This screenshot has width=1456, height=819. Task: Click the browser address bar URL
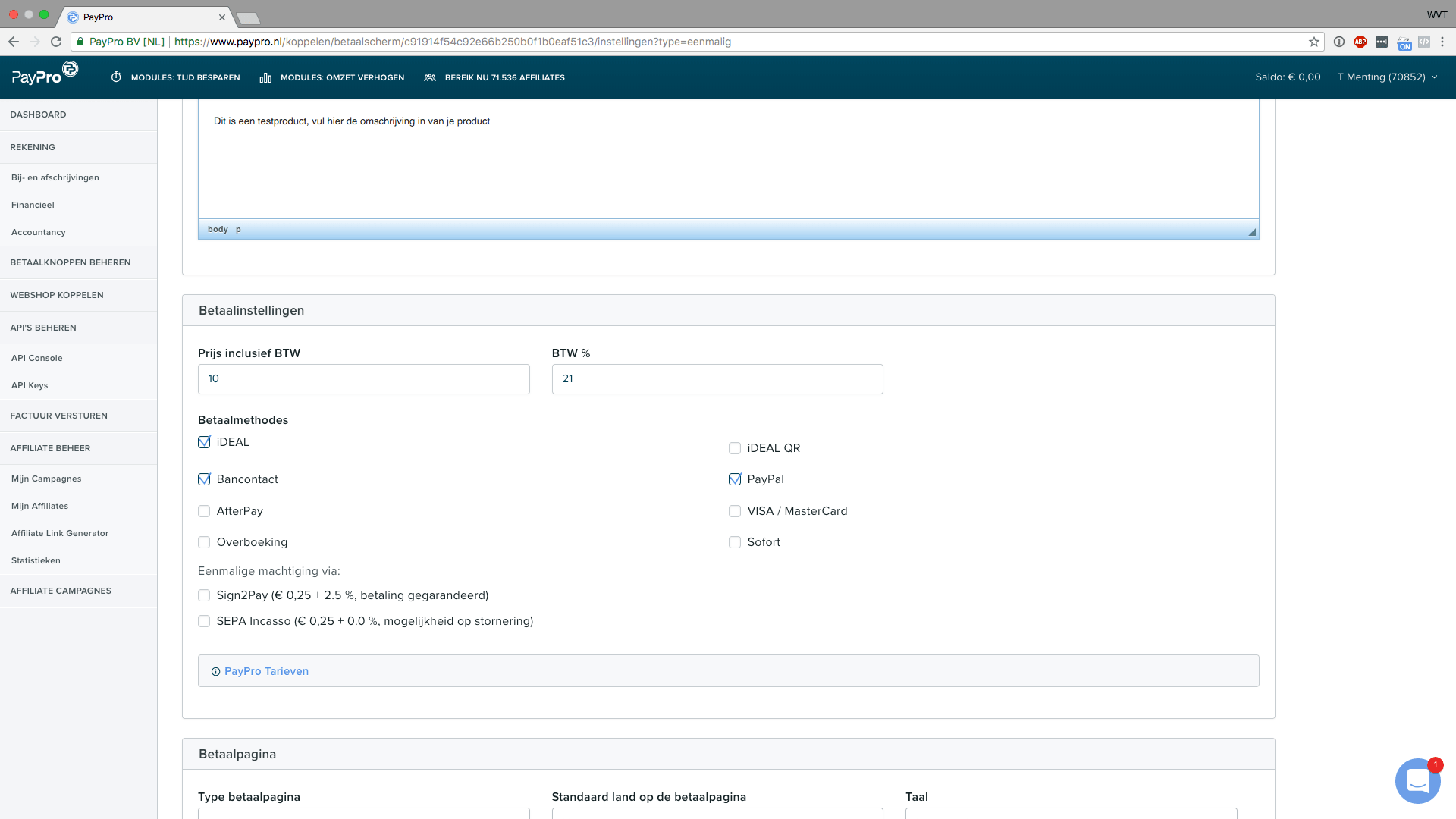(453, 42)
